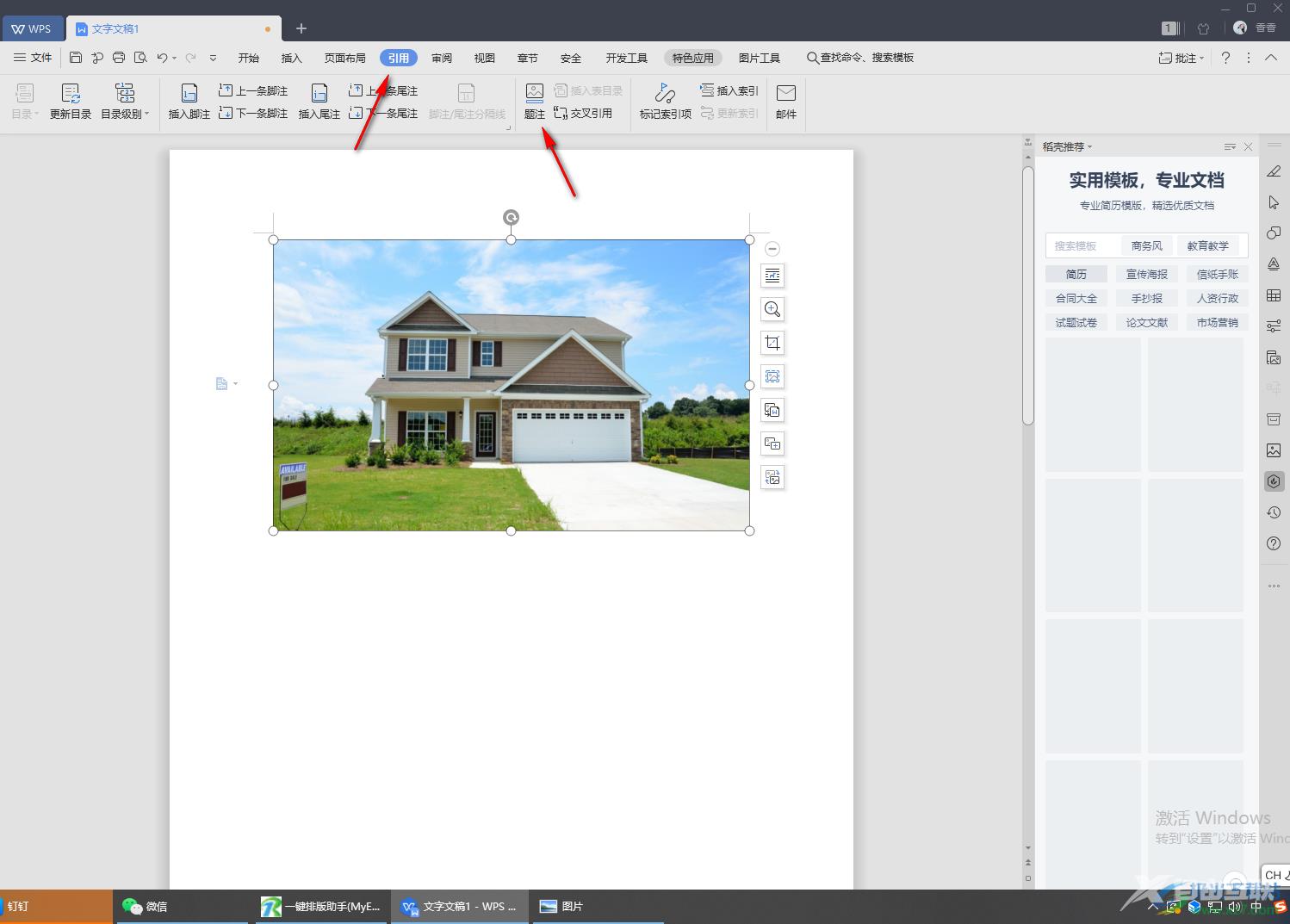Open a new document tab with plus
Screen dimensions: 1290x924
tap(301, 28)
